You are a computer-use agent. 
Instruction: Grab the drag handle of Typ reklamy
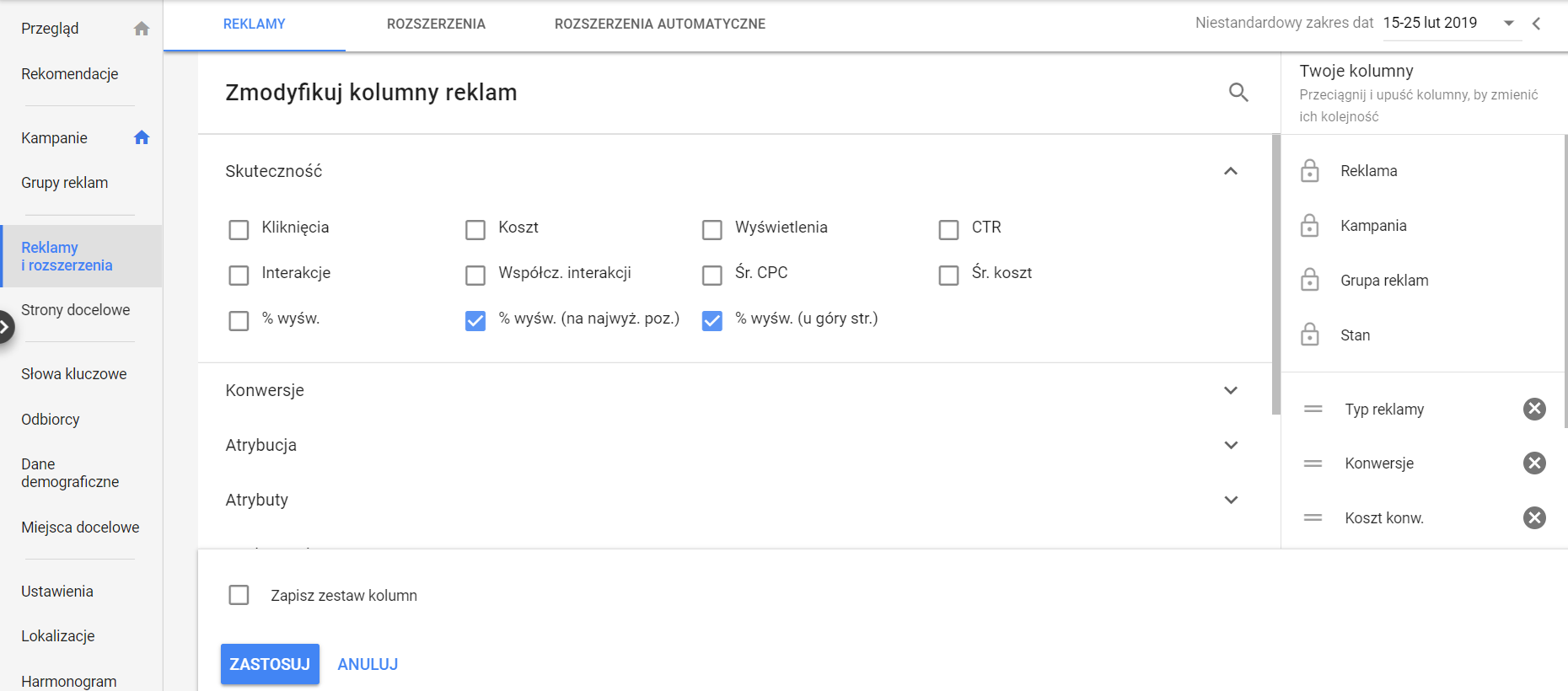pyautogui.click(x=1313, y=409)
